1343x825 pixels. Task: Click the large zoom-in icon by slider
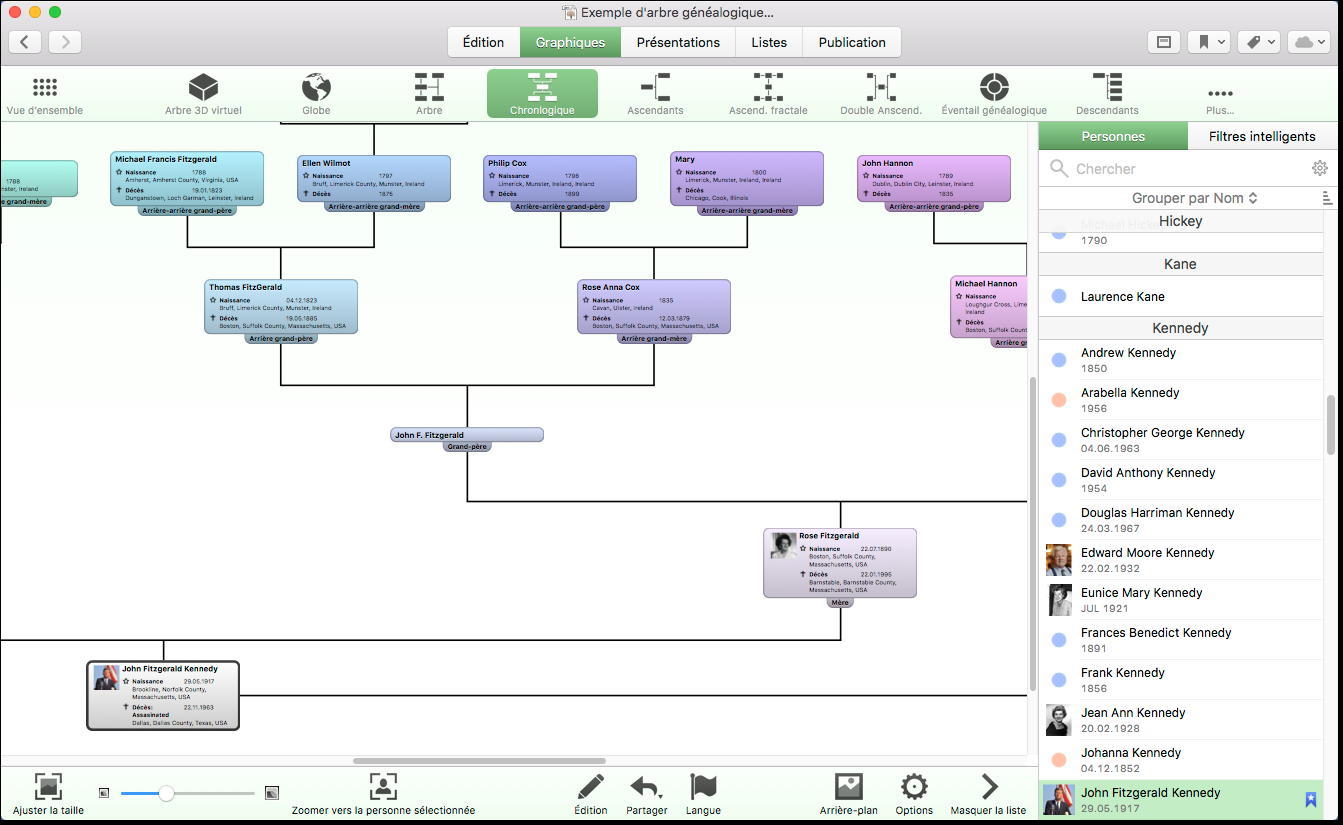click(x=272, y=793)
